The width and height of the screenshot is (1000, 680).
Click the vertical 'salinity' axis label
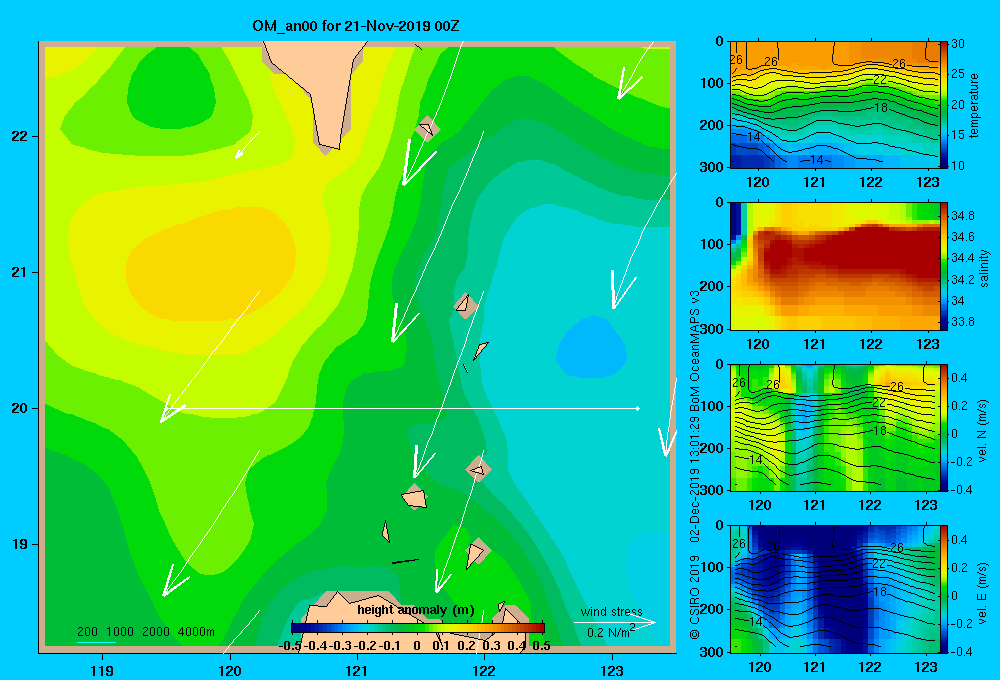click(984, 268)
